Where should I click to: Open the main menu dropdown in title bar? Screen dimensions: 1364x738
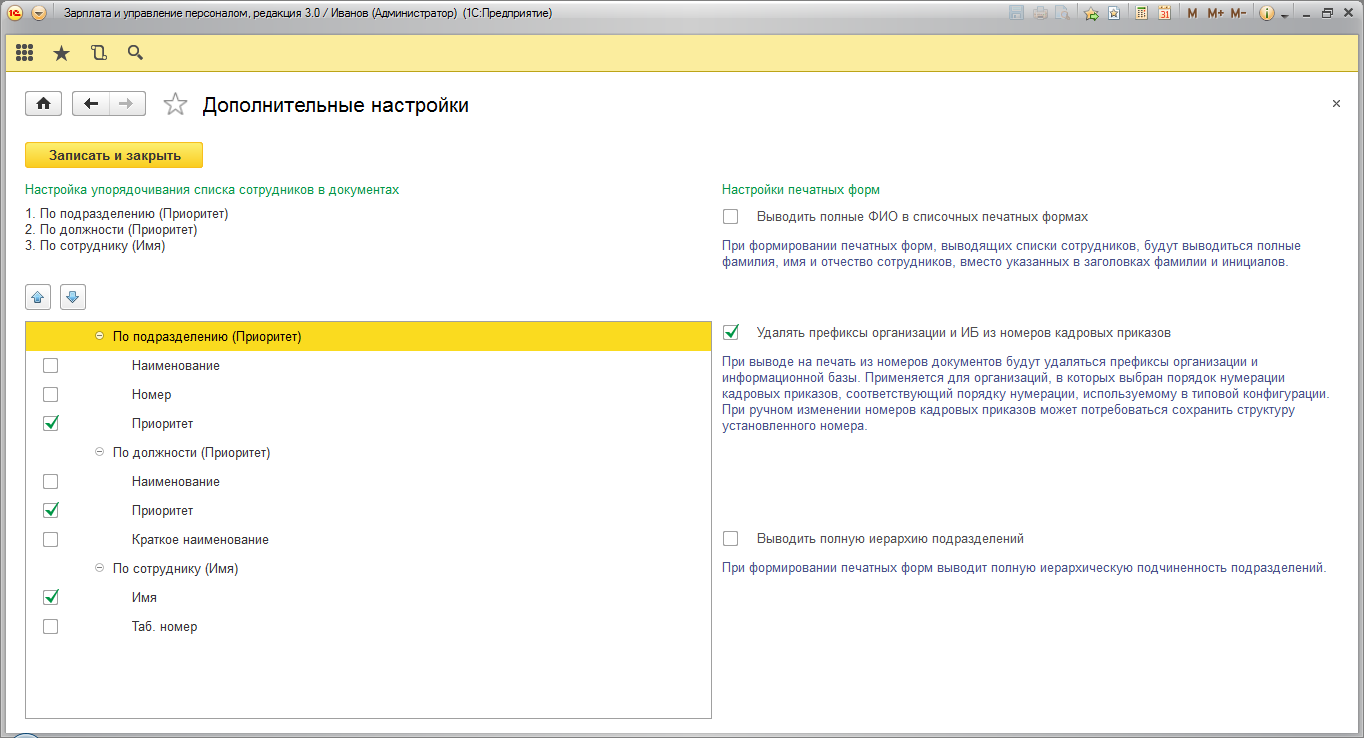pyautogui.click(x=39, y=13)
